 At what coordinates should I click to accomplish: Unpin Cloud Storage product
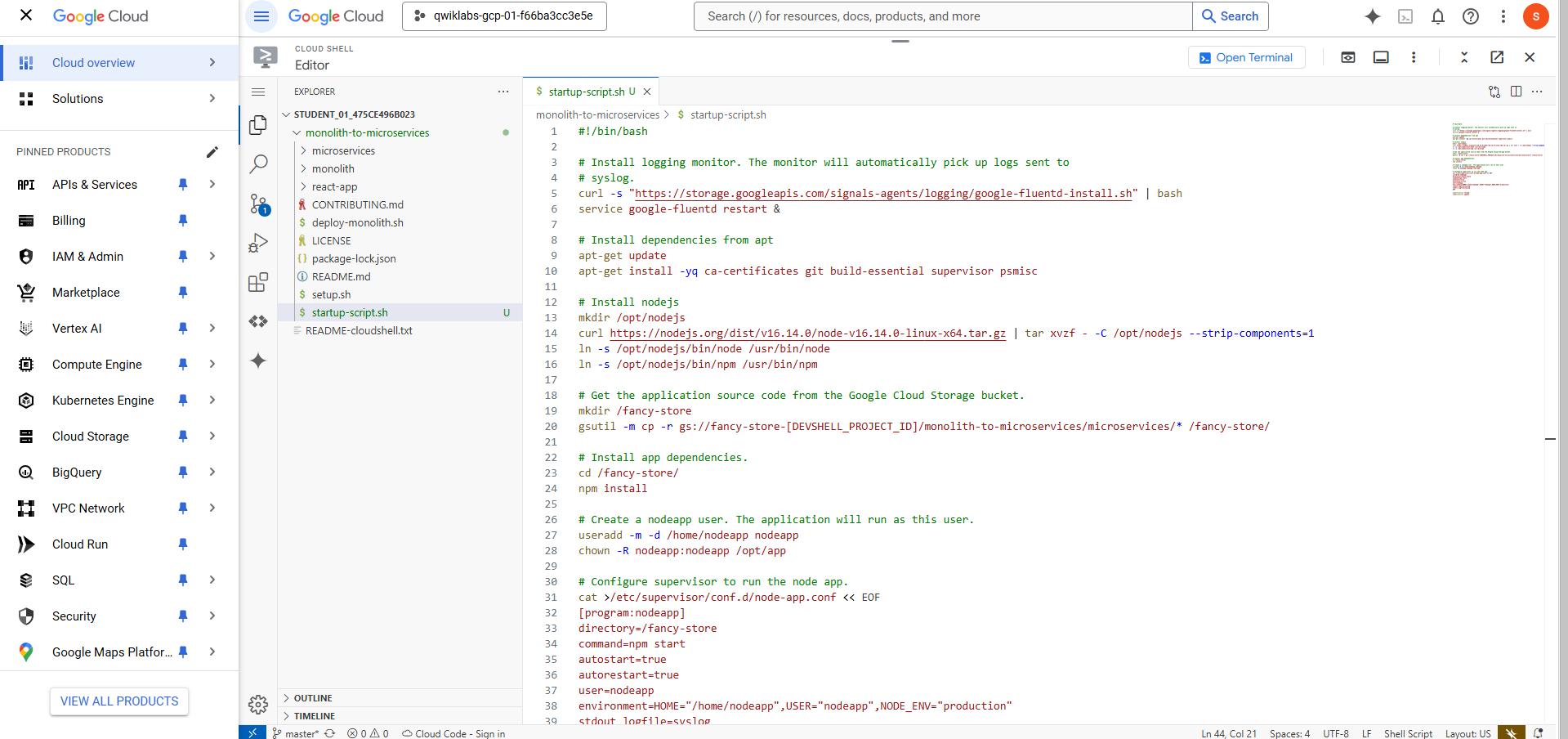183,437
